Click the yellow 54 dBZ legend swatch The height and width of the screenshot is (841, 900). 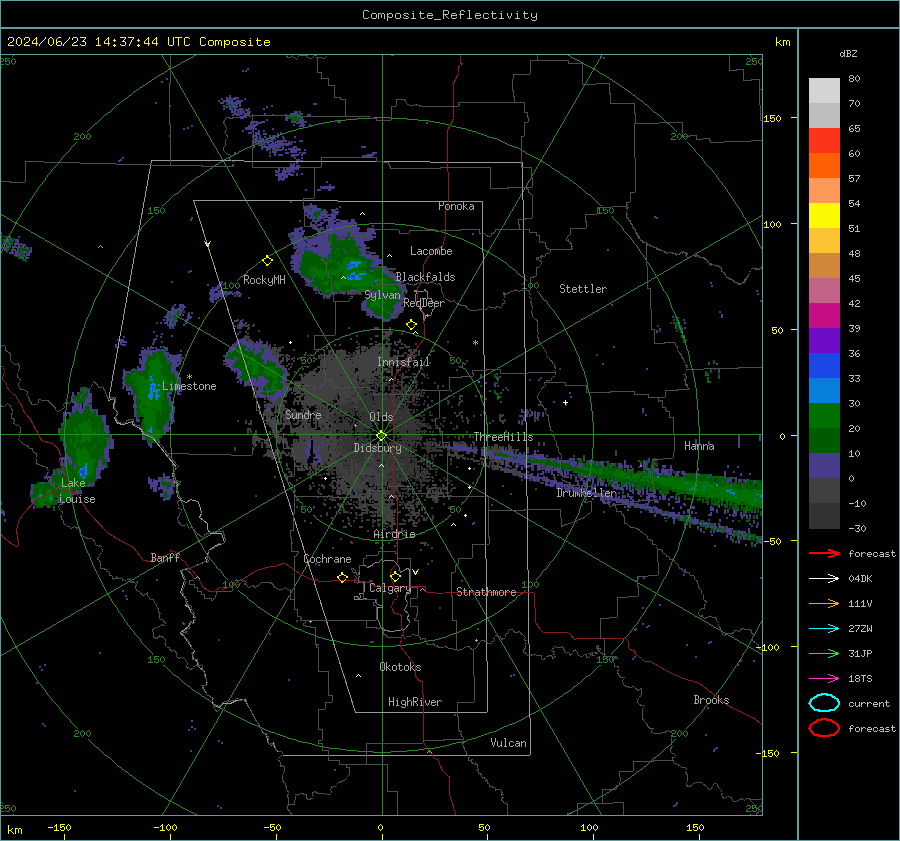tap(824, 216)
